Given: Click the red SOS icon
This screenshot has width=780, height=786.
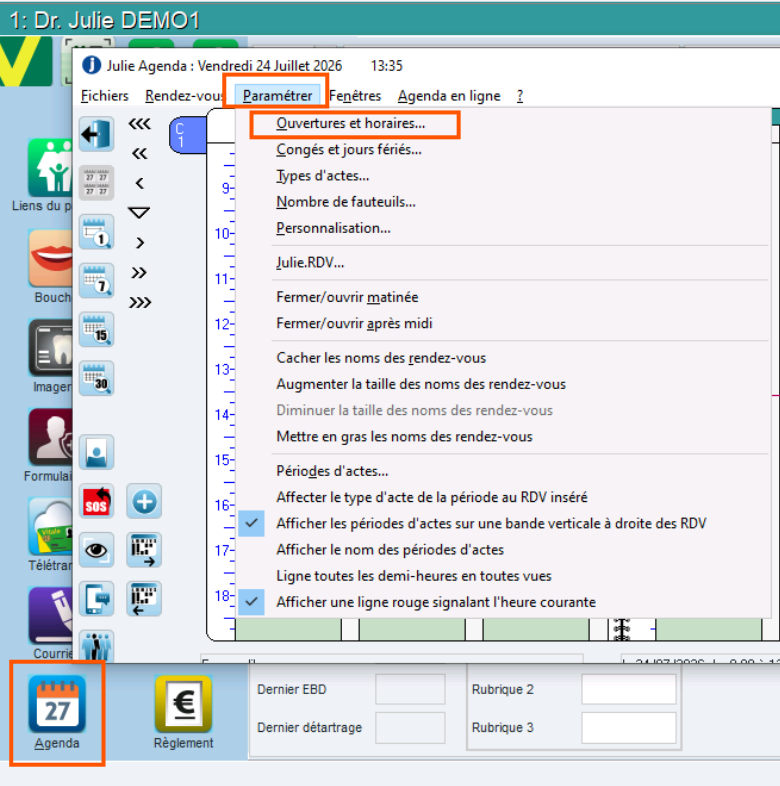Looking at the screenshot, I should (96, 501).
